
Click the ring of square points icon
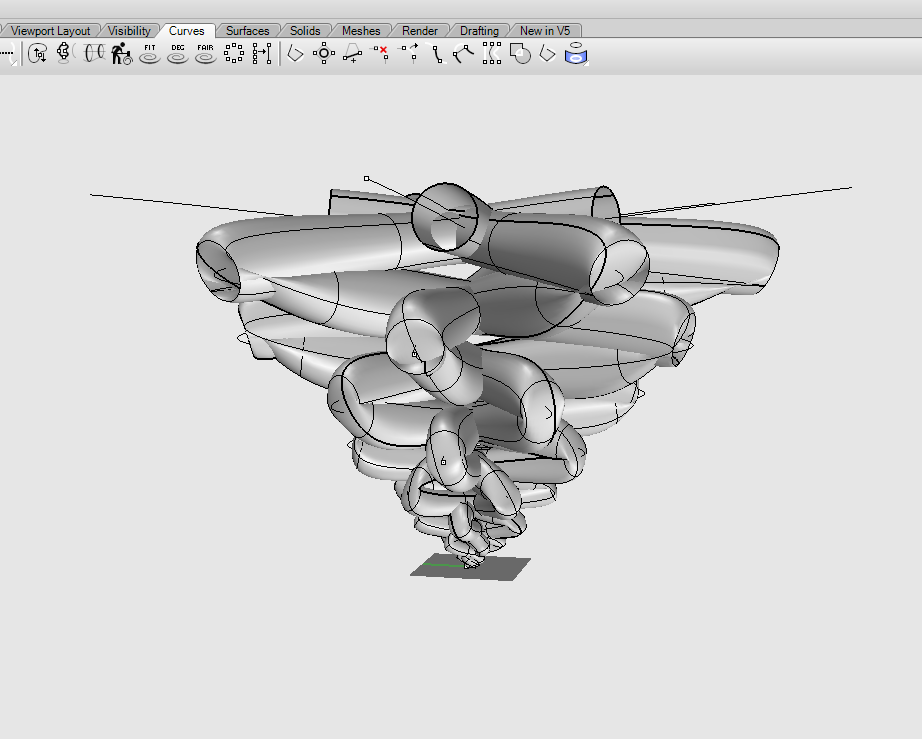[x=234, y=53]
